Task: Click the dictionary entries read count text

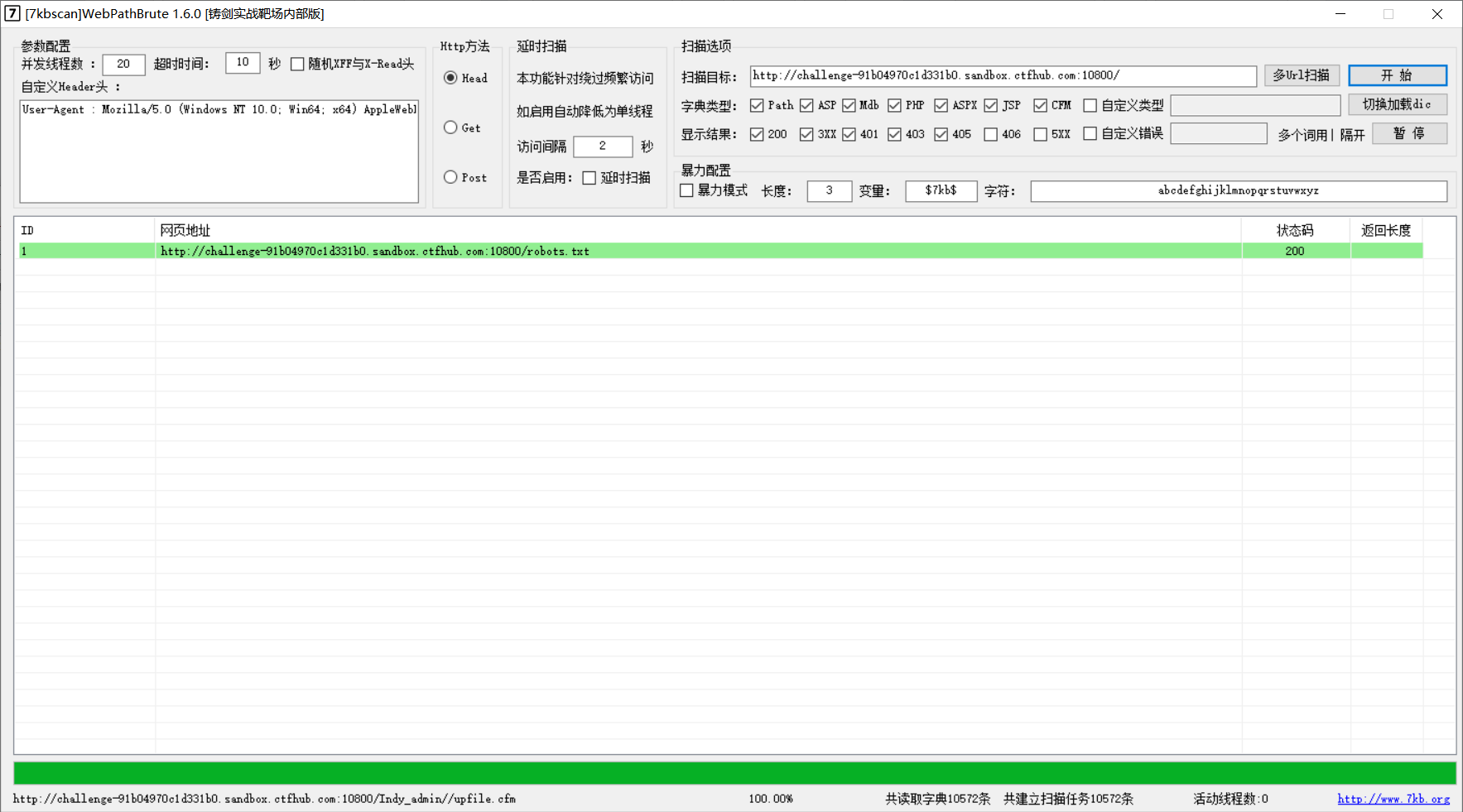Action: click(x=937, y=799)
